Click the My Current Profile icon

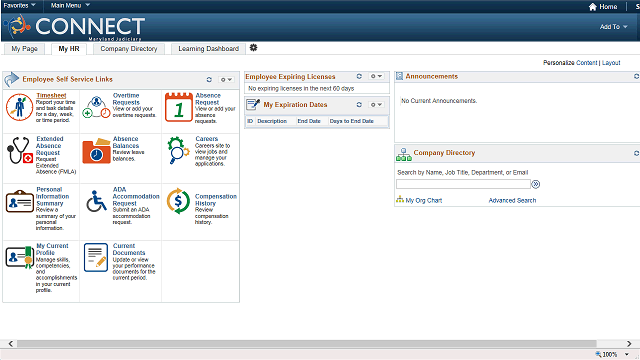[20, 257]
